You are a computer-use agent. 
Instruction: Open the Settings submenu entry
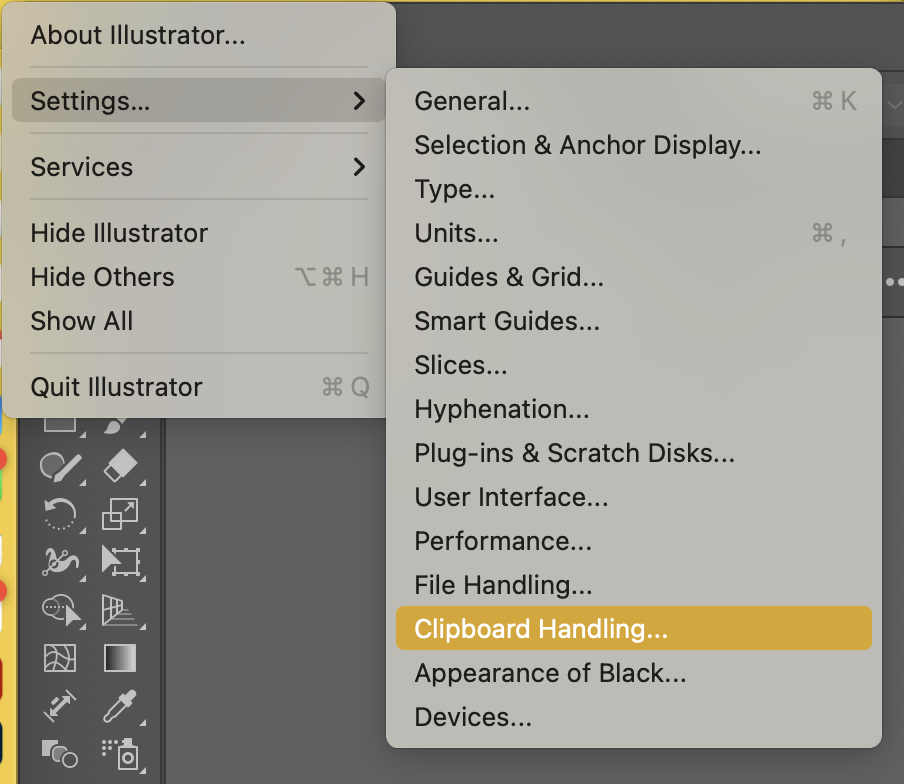click(x=199, y=100)
